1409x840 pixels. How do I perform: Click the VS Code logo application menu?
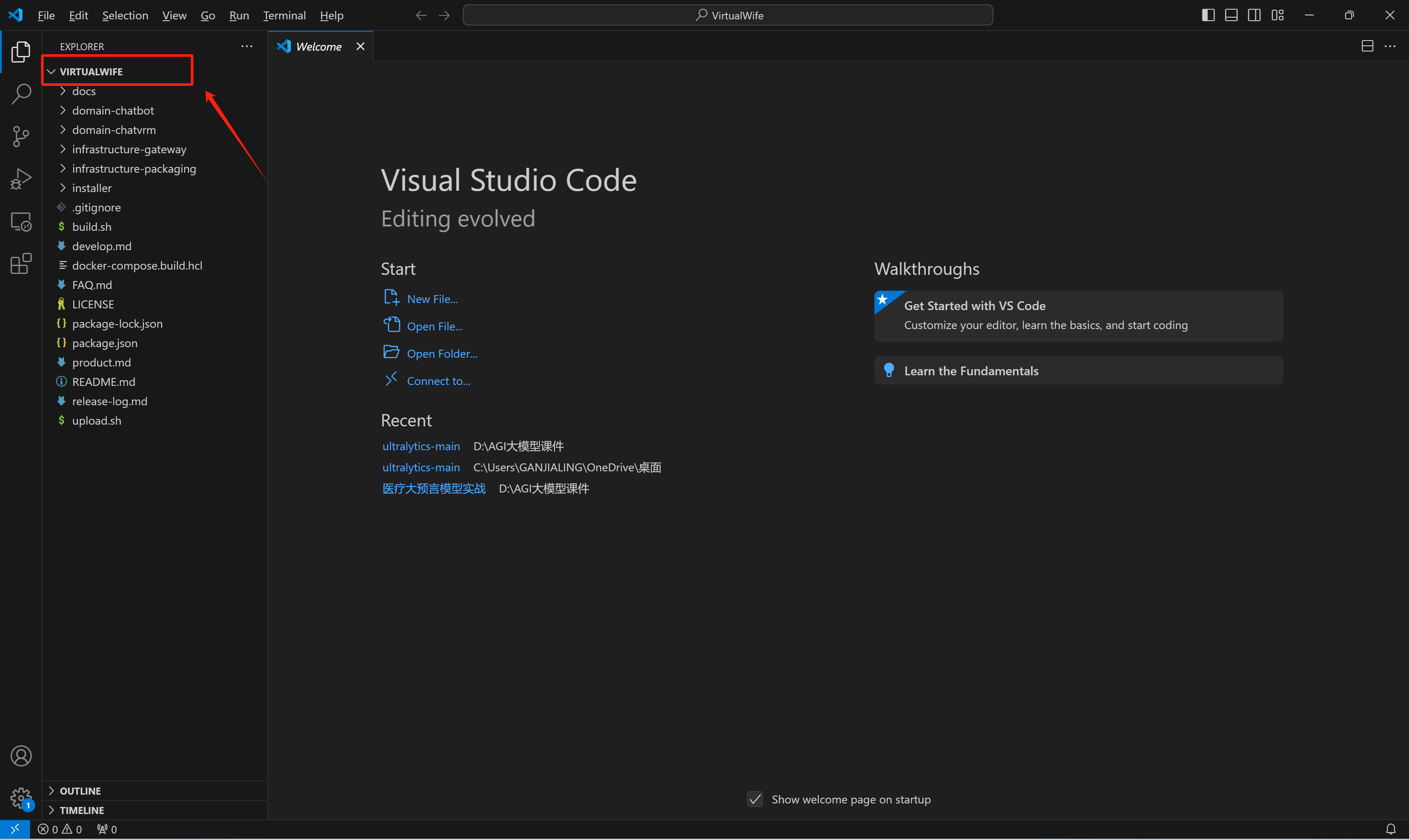coord(16,15)
